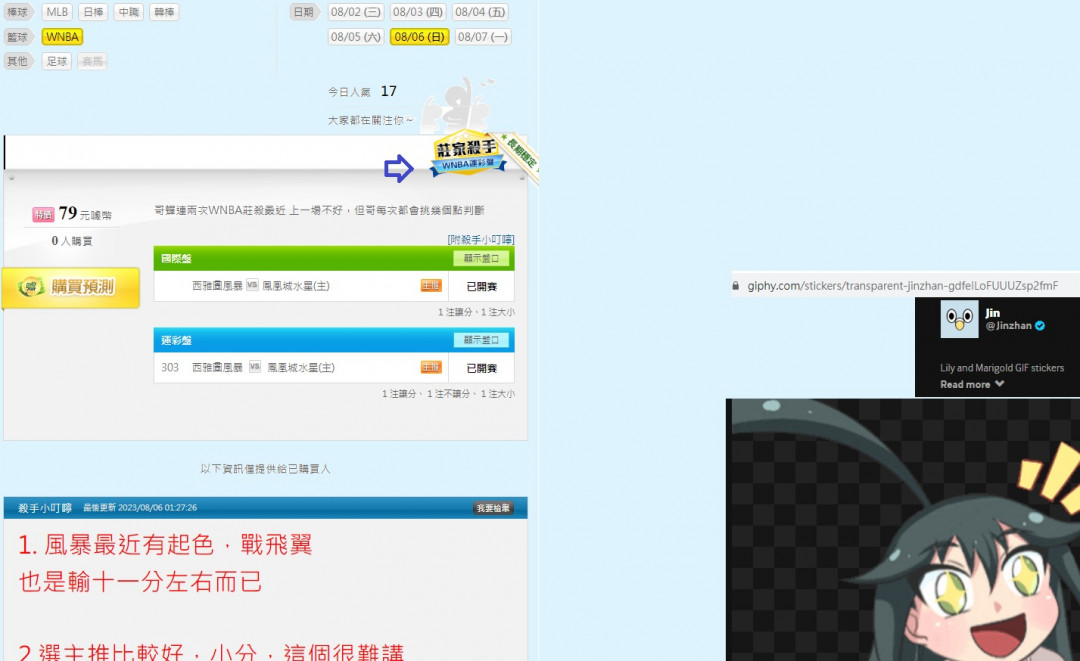Image resolution: width=1080 pixels, height=661 pixels.
Task: Click the 主推 badge in the 運彩盤 row
Action: [431, 368]
